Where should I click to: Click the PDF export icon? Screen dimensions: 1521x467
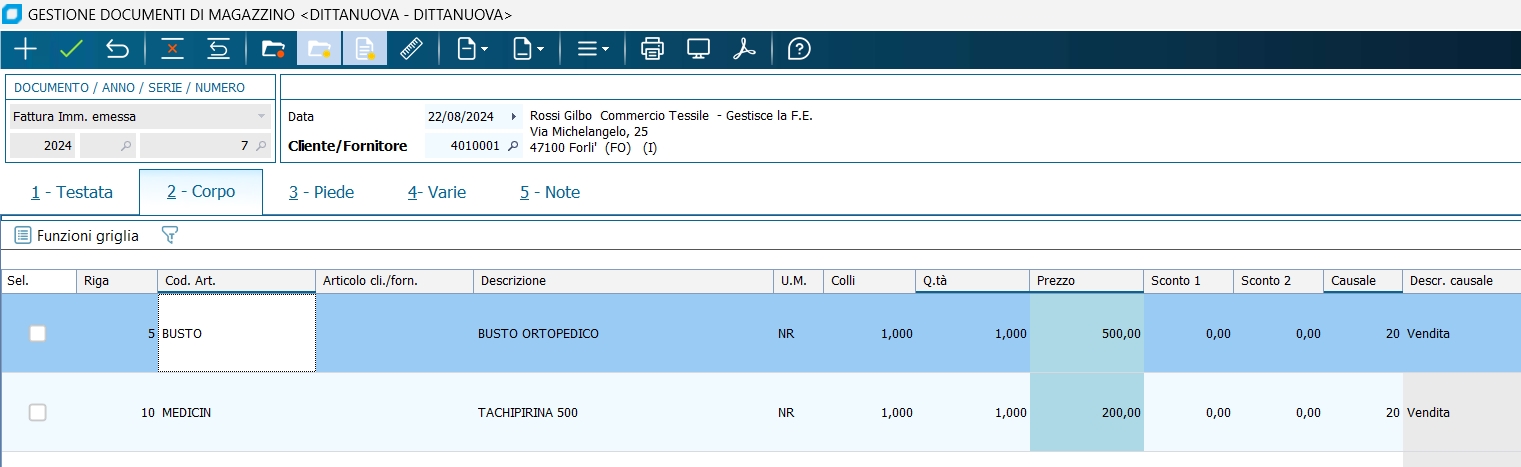(x=744, y=49)
